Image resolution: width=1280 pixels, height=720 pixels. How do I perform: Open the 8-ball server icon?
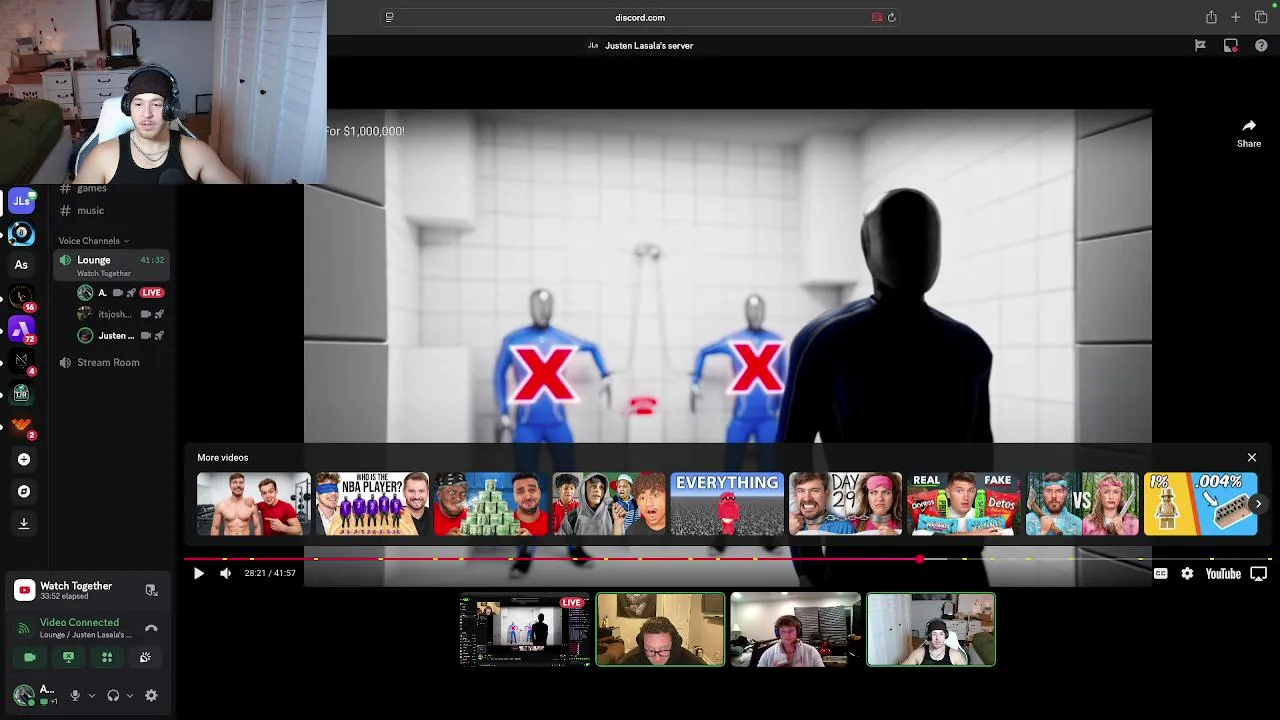(21, 233)
